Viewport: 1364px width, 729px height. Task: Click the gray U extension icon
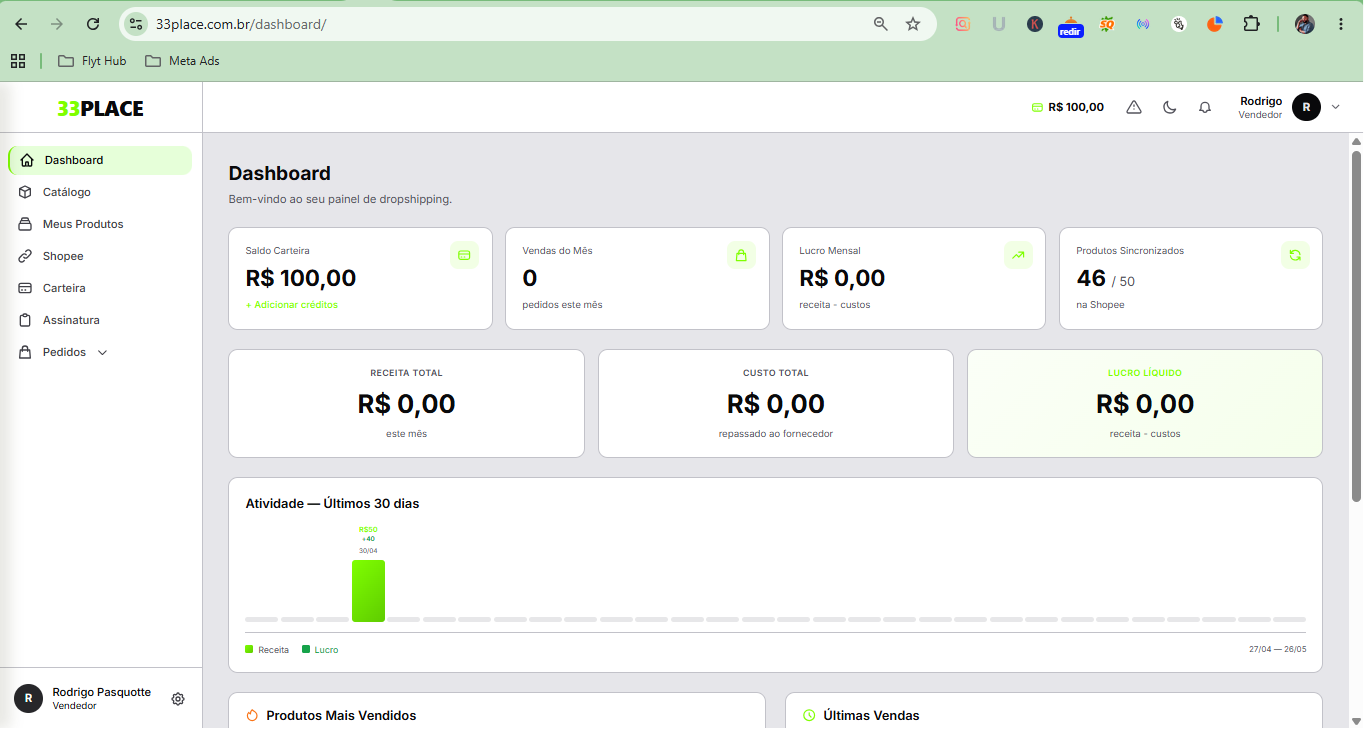coord(999,24)
